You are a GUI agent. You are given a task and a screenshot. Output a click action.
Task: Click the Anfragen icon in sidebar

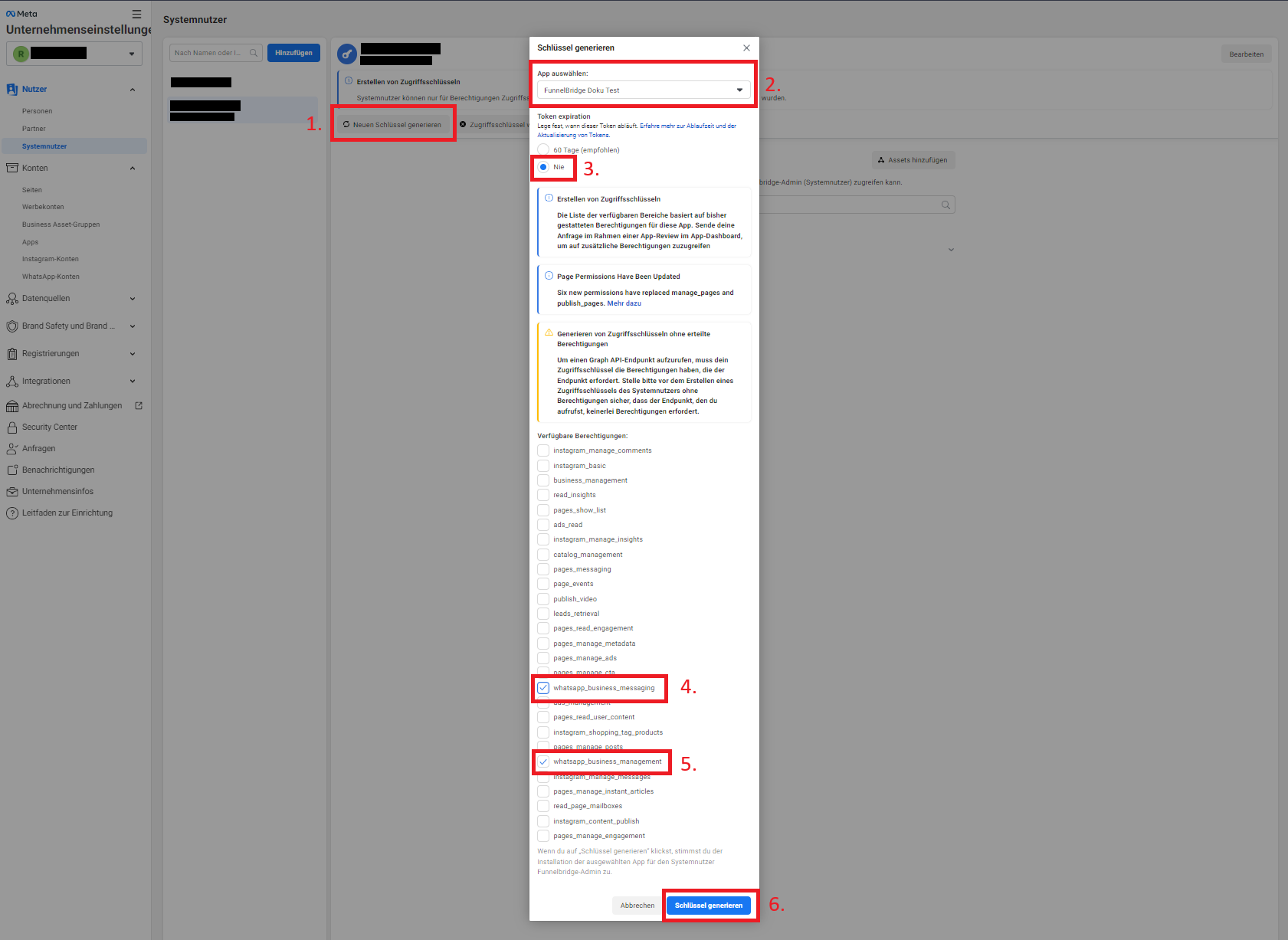[12, 449]
